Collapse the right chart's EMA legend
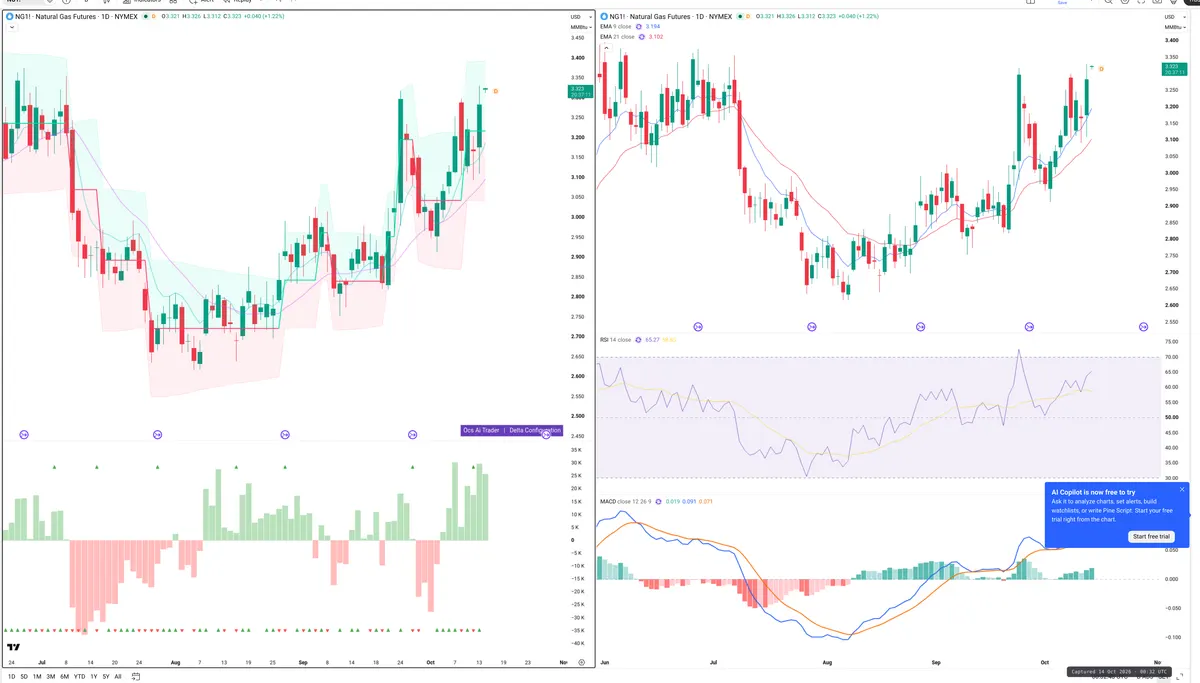This screenshot has width=1200, height=683. tap(604, 47)
